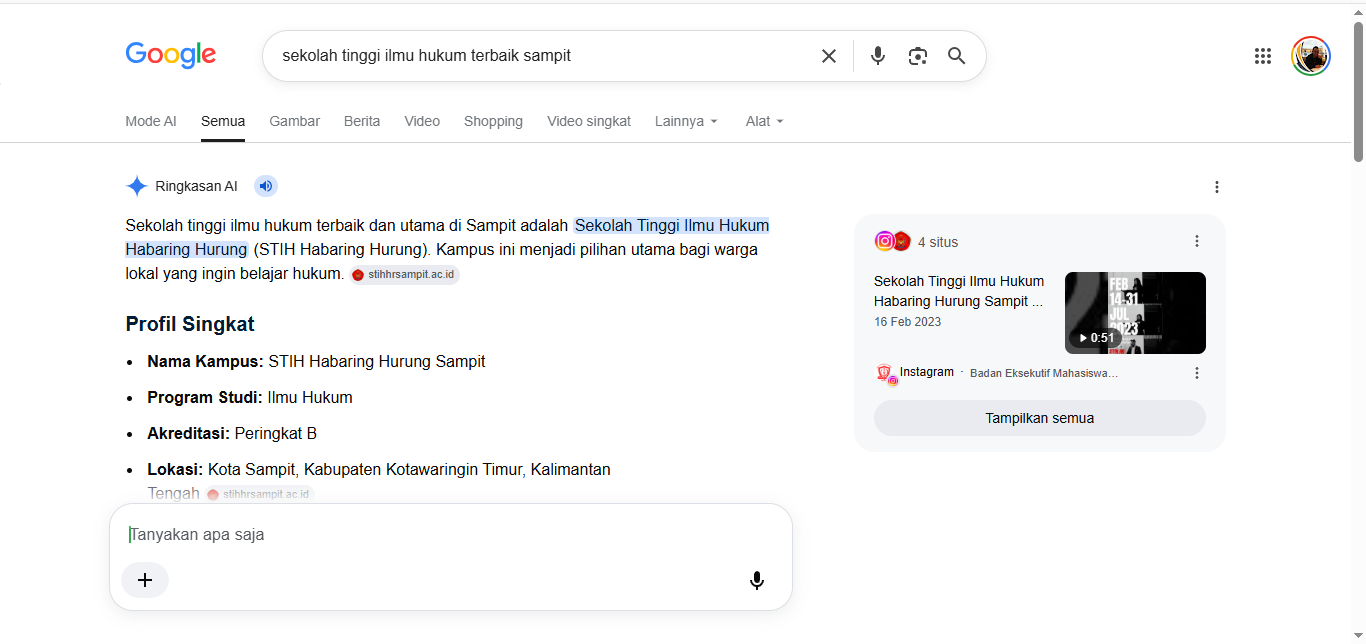Click the Instagram icon beside 4 situs
This screenshot has height=644, width=1366.
pyautogui.click(x=884, y=241)
